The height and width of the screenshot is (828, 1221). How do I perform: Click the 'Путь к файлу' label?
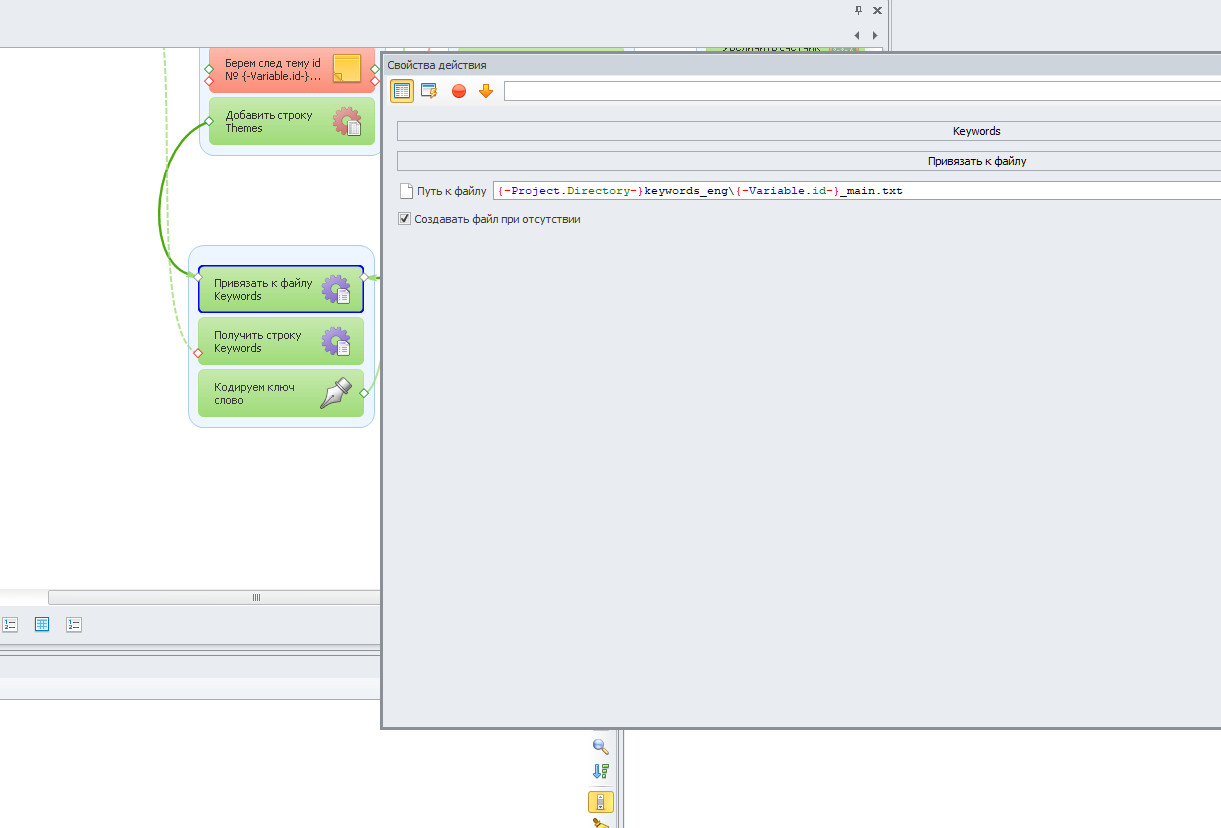click(x=451, y=191)
